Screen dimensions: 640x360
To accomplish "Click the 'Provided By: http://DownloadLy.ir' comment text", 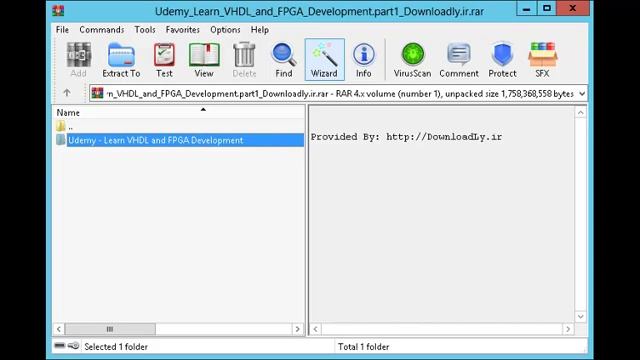I will pyautogui.click(x=406, y=137).
